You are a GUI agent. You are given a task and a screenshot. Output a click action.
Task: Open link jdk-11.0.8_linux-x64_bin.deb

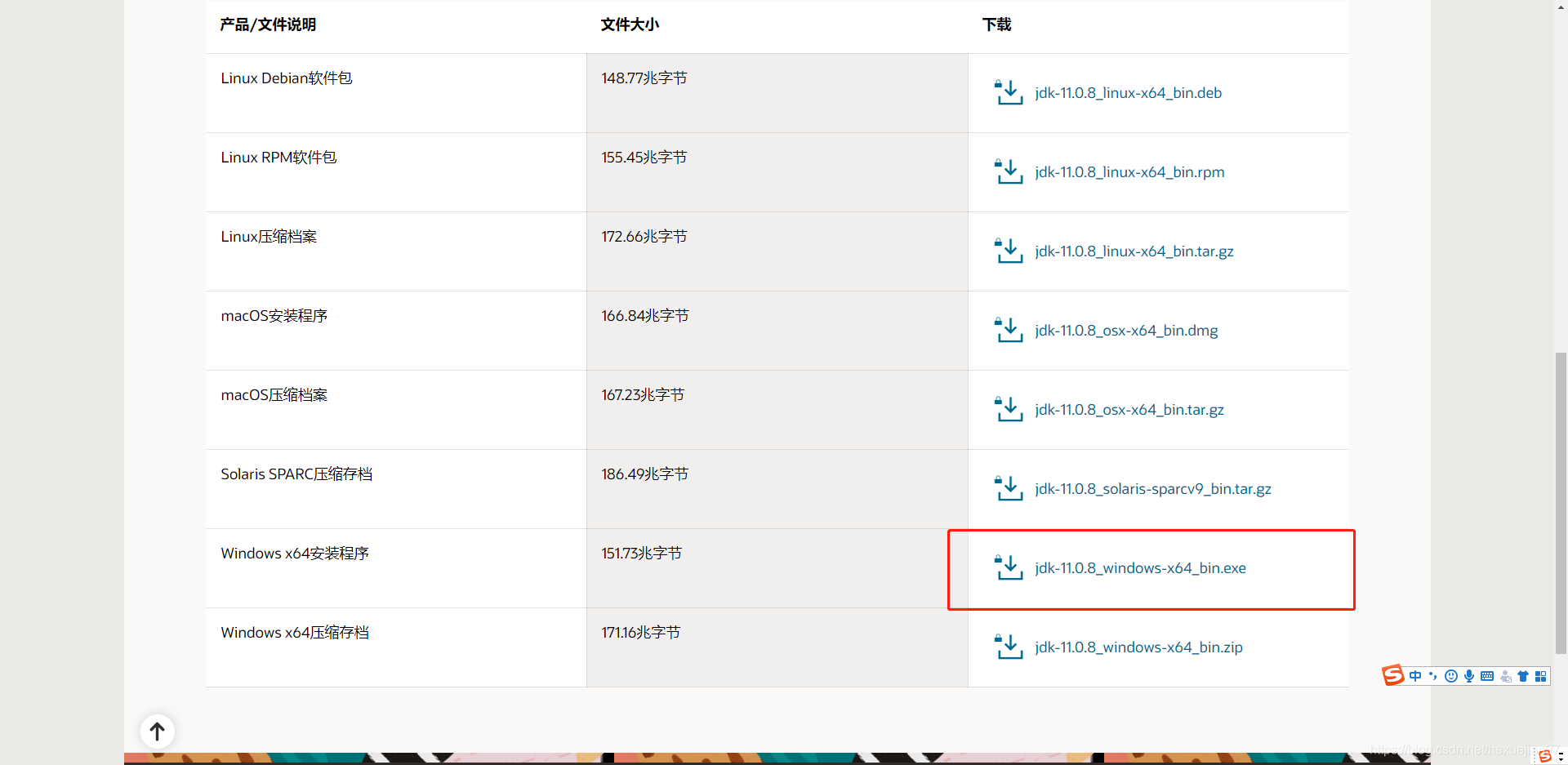point(1128,93)
